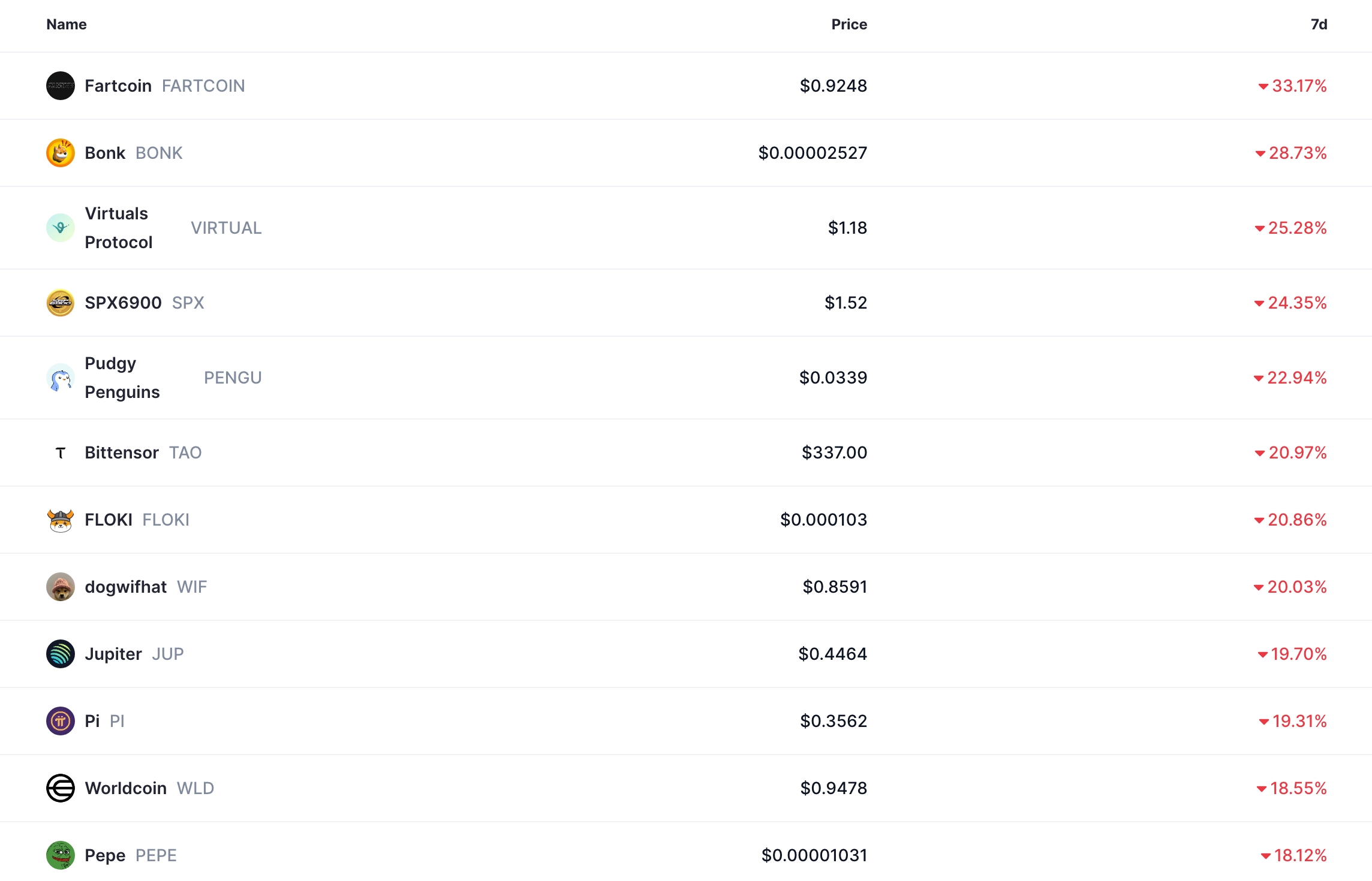Open the Worldcoin name link
Viewport: 1372px width, 881px height.
tap(126, 788)
